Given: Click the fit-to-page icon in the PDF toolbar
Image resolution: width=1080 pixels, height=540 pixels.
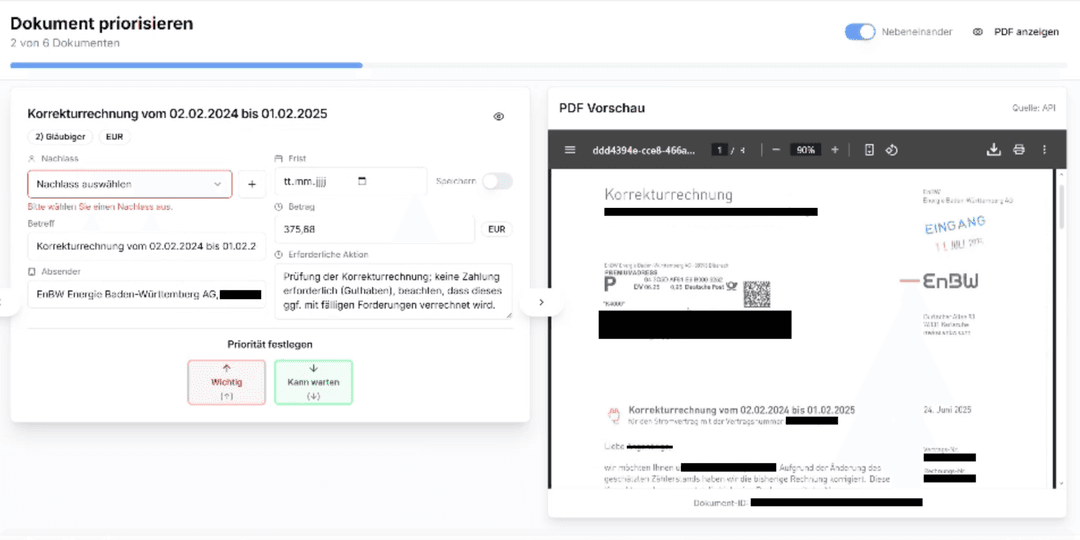Looking at the screenshot, I should (869, 150).
